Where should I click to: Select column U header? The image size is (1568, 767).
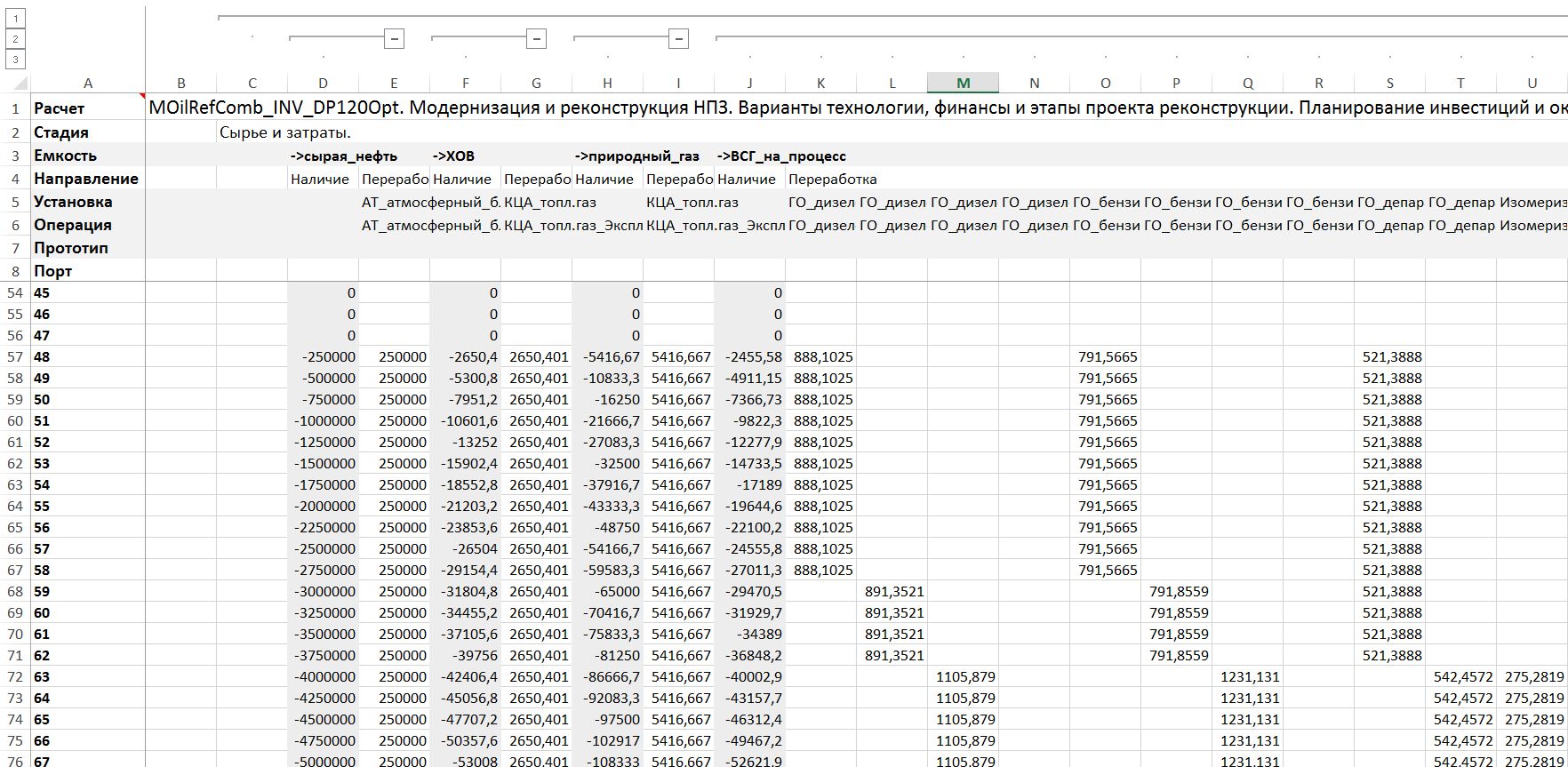1532,83
